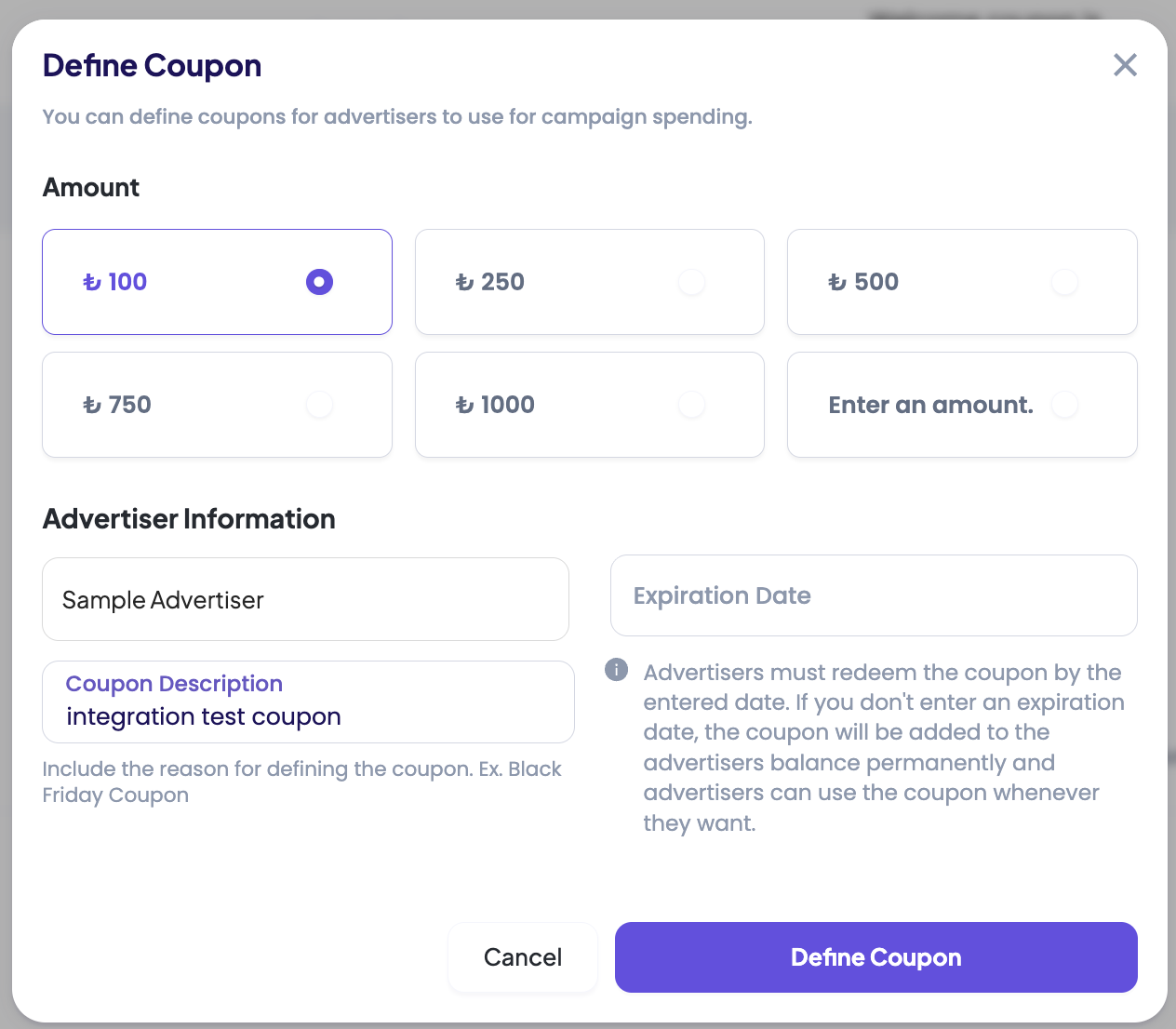Viewport: 1176px width, 1029px height.
Task: Submit with the purple Define Coupon button
Action: pyautogui.click(x=875, y=957)
